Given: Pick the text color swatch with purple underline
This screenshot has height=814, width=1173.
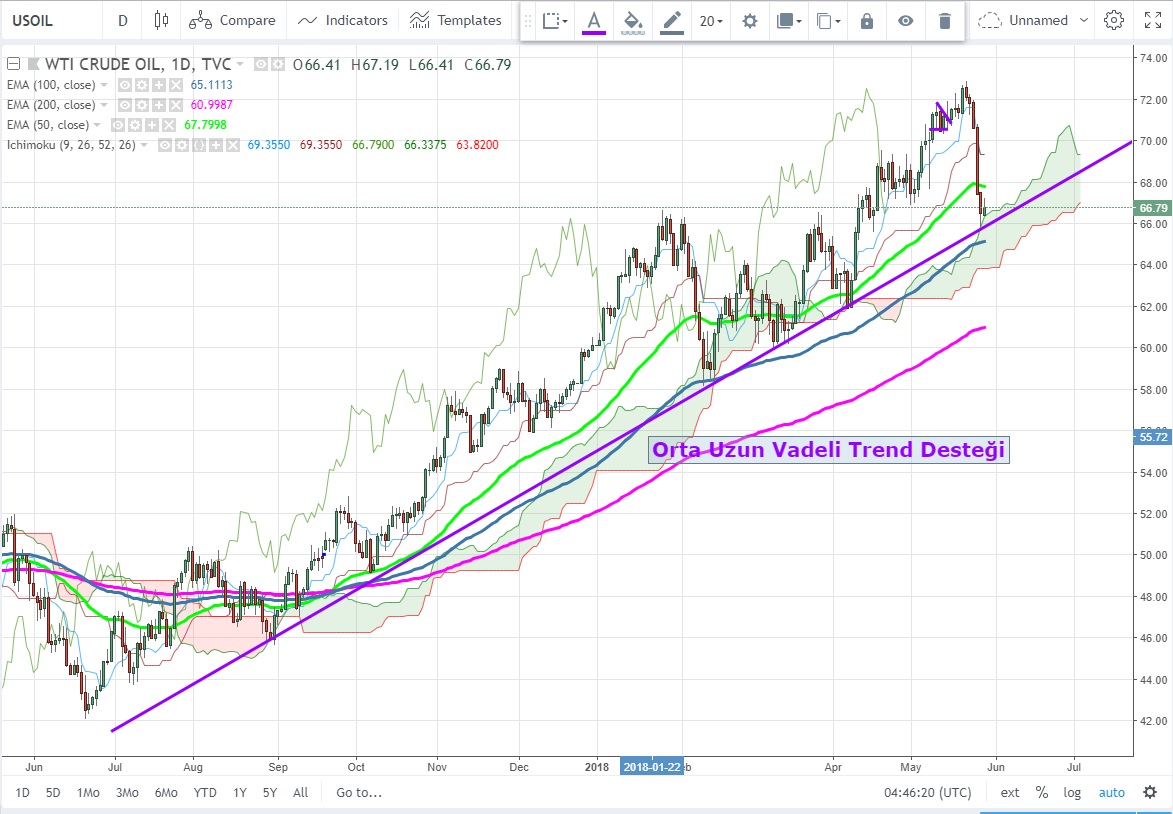Looking at the screenshot, I should 594,21.
